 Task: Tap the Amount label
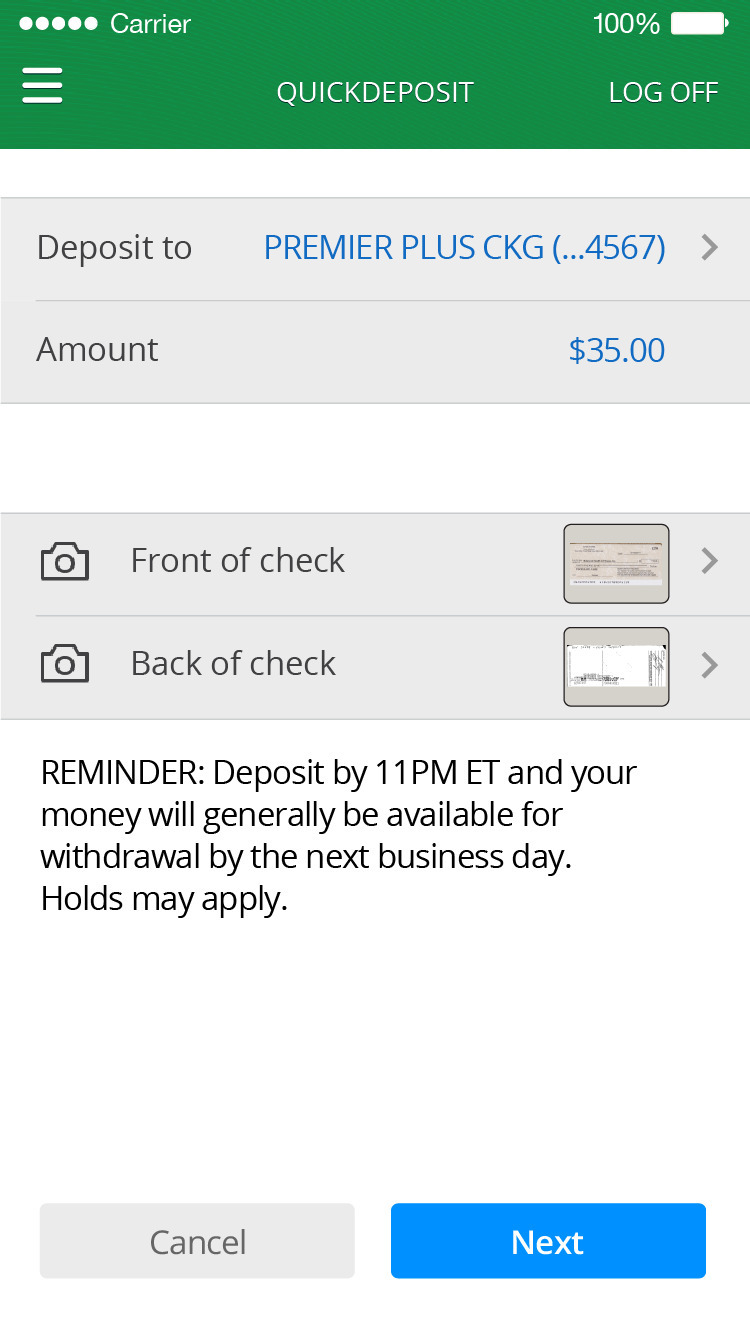coord(97,350)
